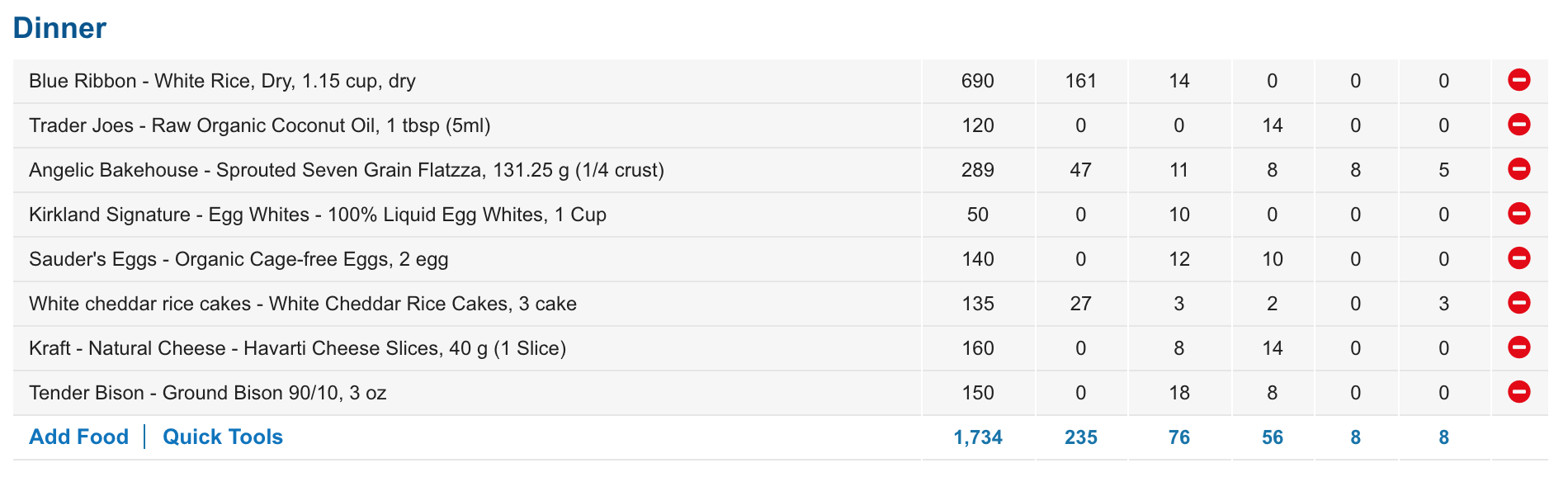Delete White Cheddar Rice Cakes row
The image size is (1568, 477).
[x=1519, y=303]
